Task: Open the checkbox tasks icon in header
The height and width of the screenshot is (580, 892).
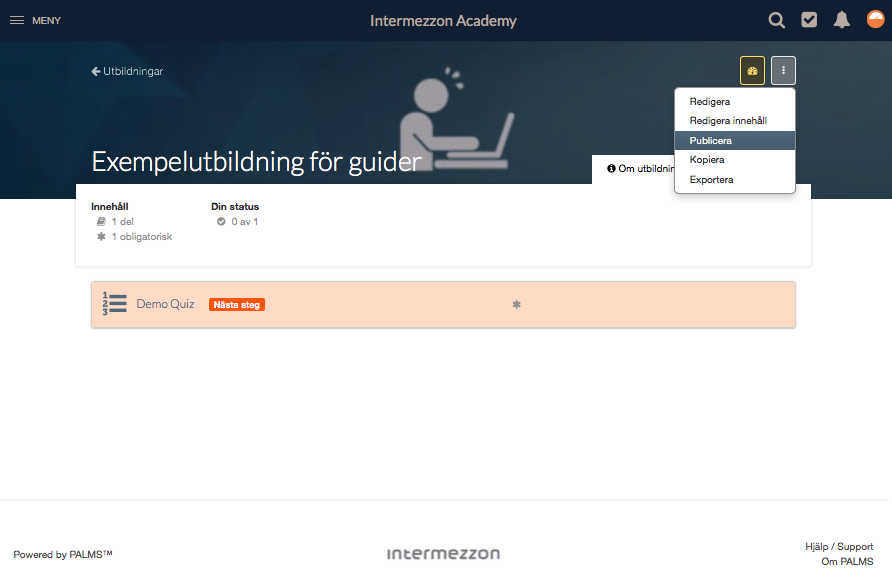Action: pyautogui.click(x=809, y=20)
